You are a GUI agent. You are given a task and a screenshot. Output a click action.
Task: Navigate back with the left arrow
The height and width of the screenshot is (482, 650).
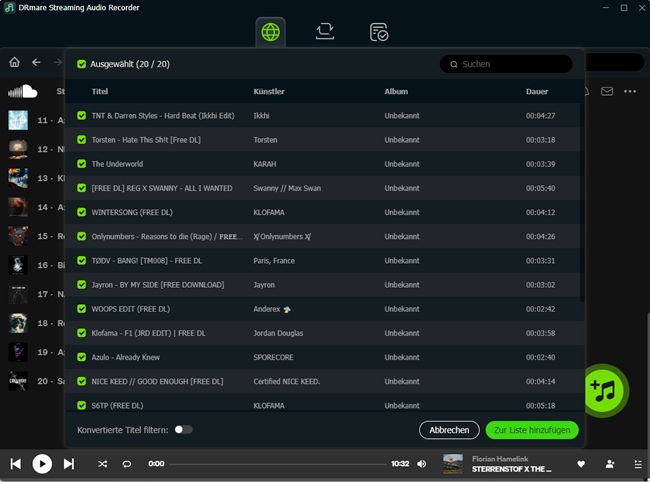pyautogui.click(x=36, y=62)
